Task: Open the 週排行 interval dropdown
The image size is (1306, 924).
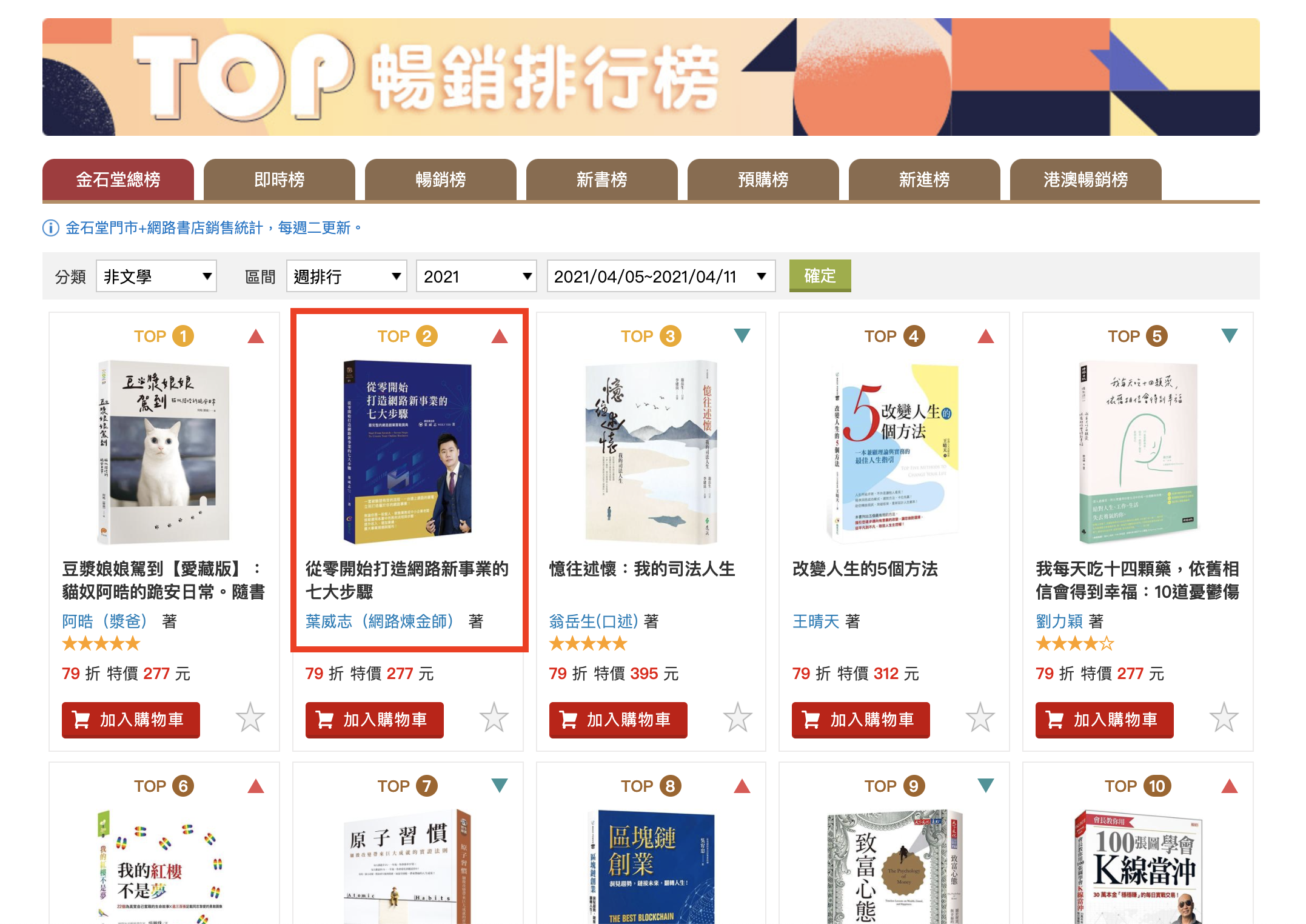Action: [347, 276]
